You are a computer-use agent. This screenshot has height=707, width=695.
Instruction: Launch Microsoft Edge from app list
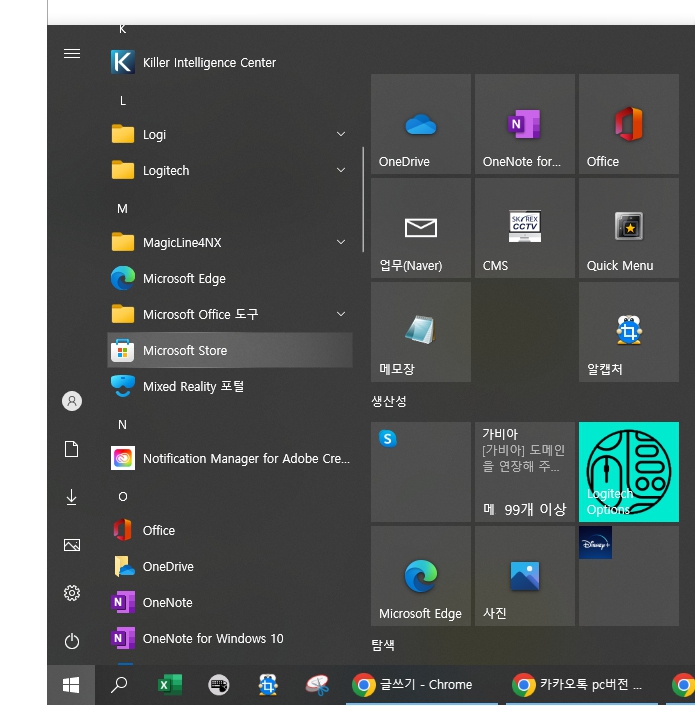(x=230, y=279)
